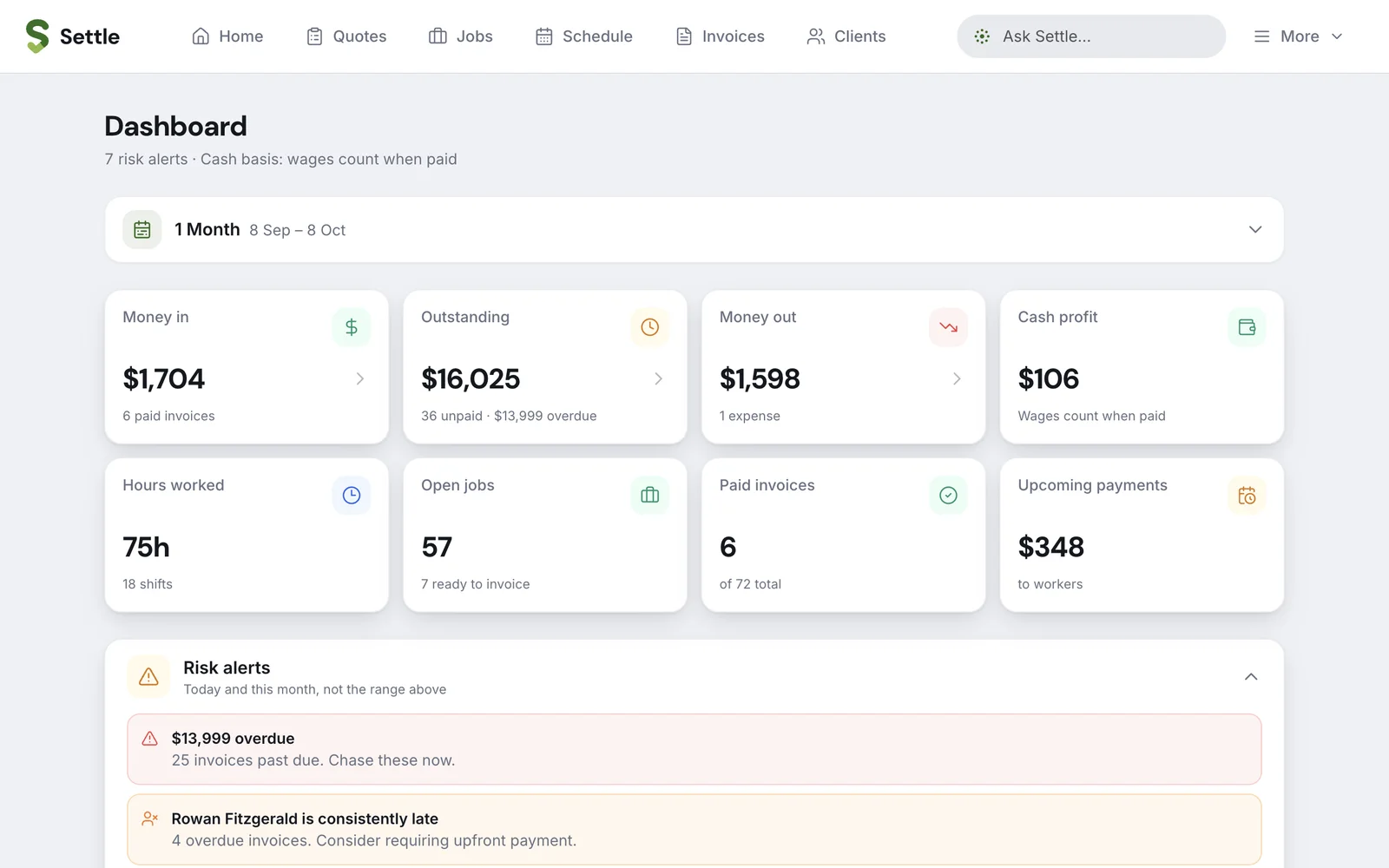Click the $348 Upcoming payments value

1051,547
